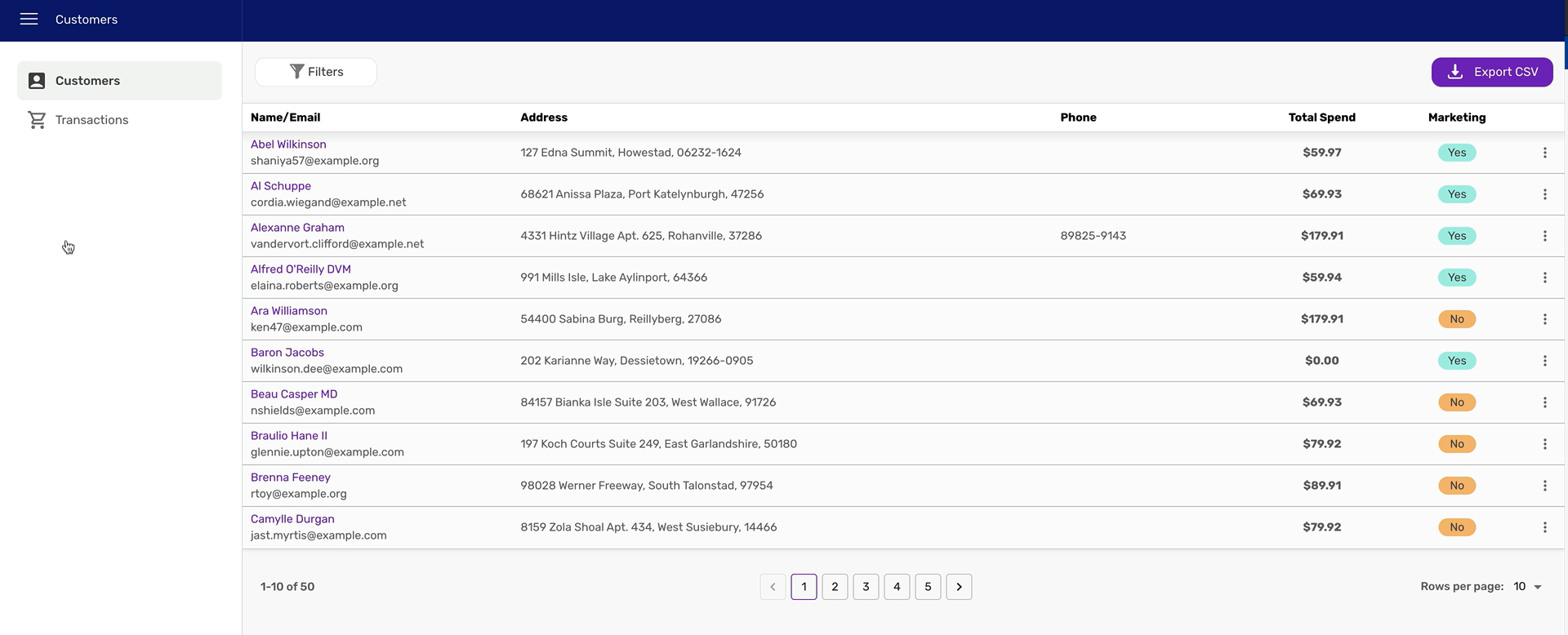Open row actions for Camylle Durgan
The image size is (1568, 635).
click(1544, 527)
